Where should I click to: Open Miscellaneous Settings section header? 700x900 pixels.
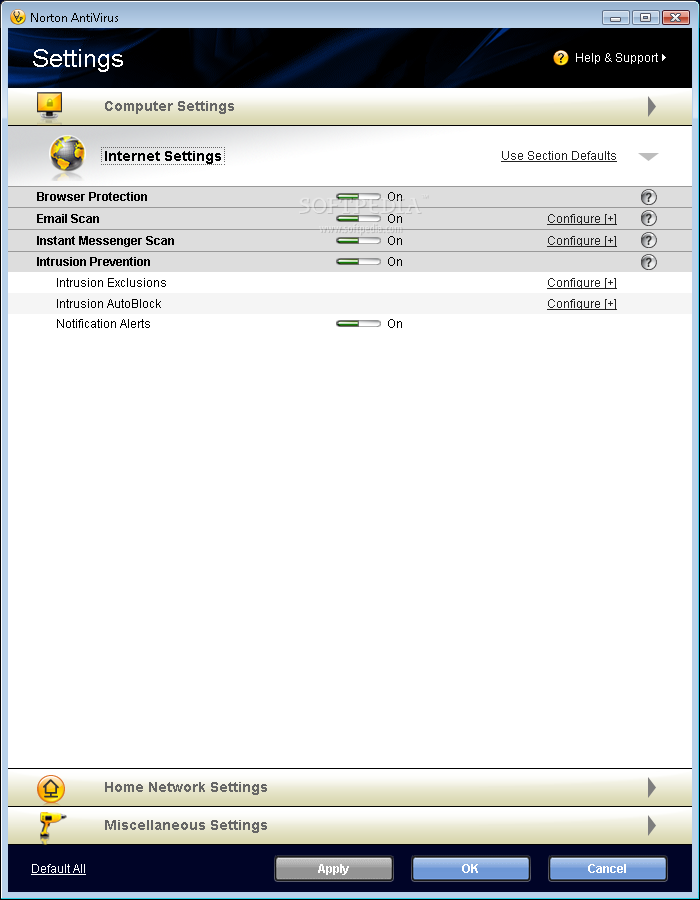pos(350,825)
